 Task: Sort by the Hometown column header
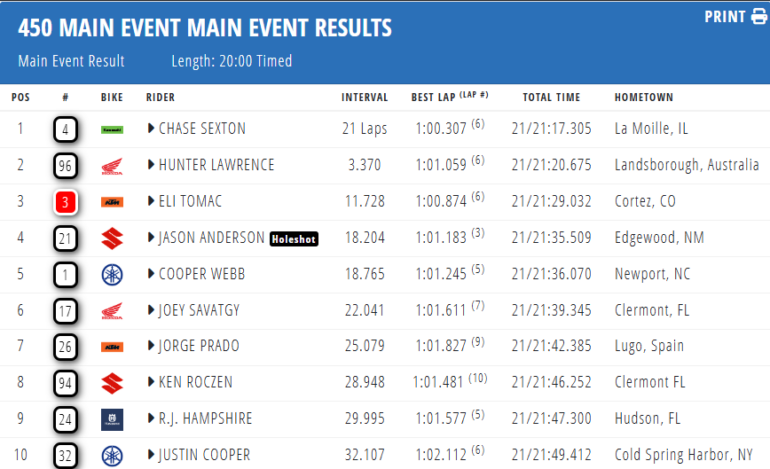[x=643, y=98]
